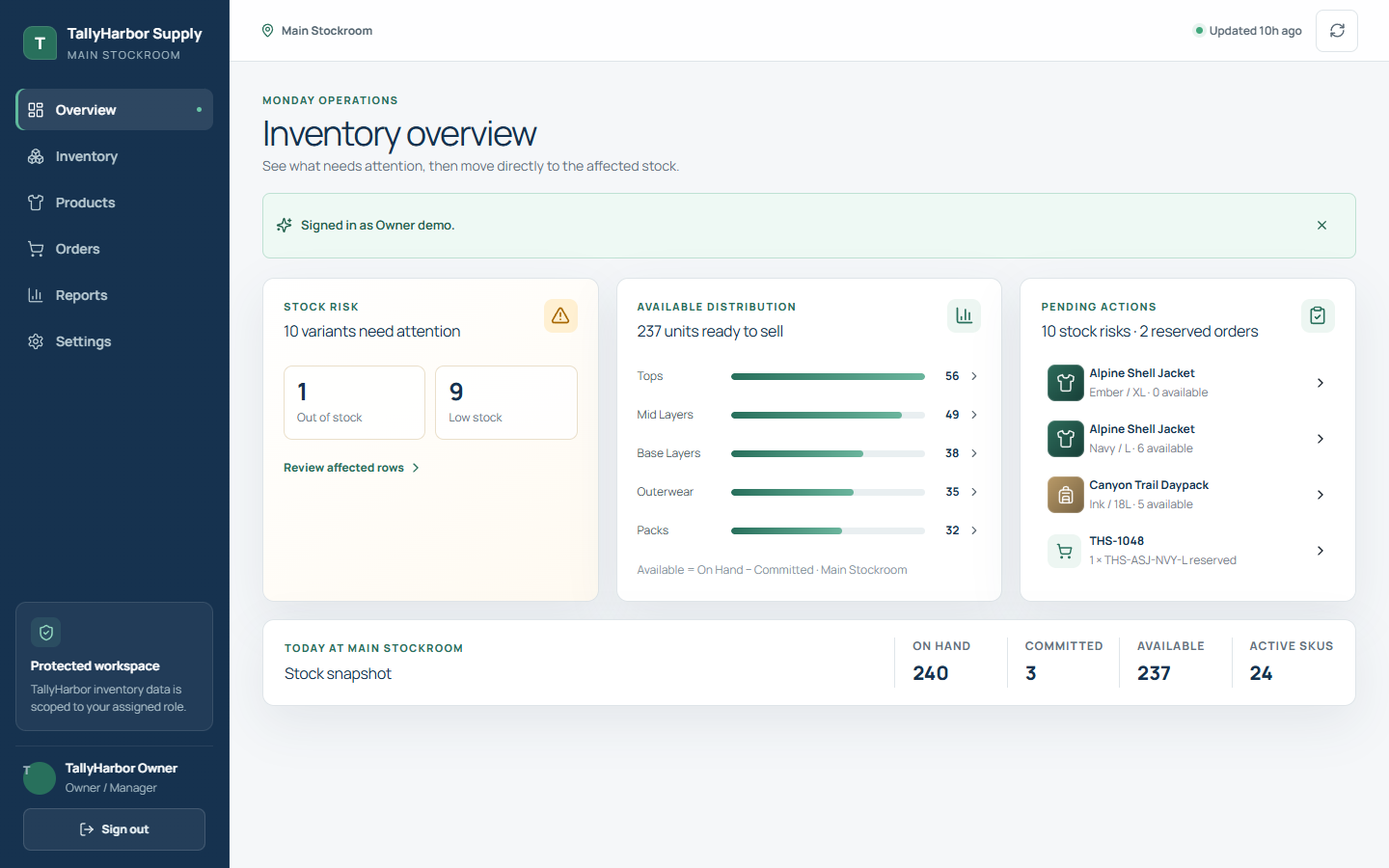The height and width of the screenshot is (868, 1389).
Task: Click the THS-1048 cart icon
Action: pos(1065,551)
